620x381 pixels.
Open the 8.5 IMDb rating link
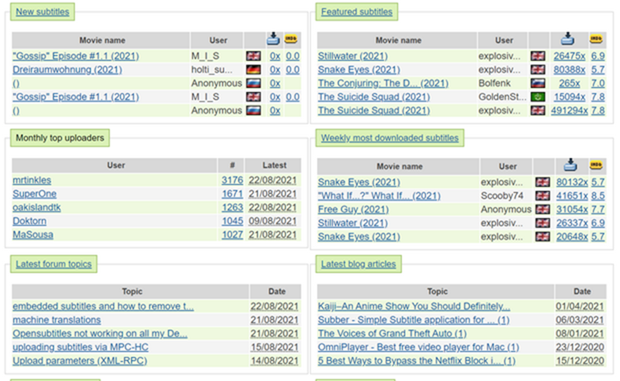pyautogui.click(x=598, y=196)
